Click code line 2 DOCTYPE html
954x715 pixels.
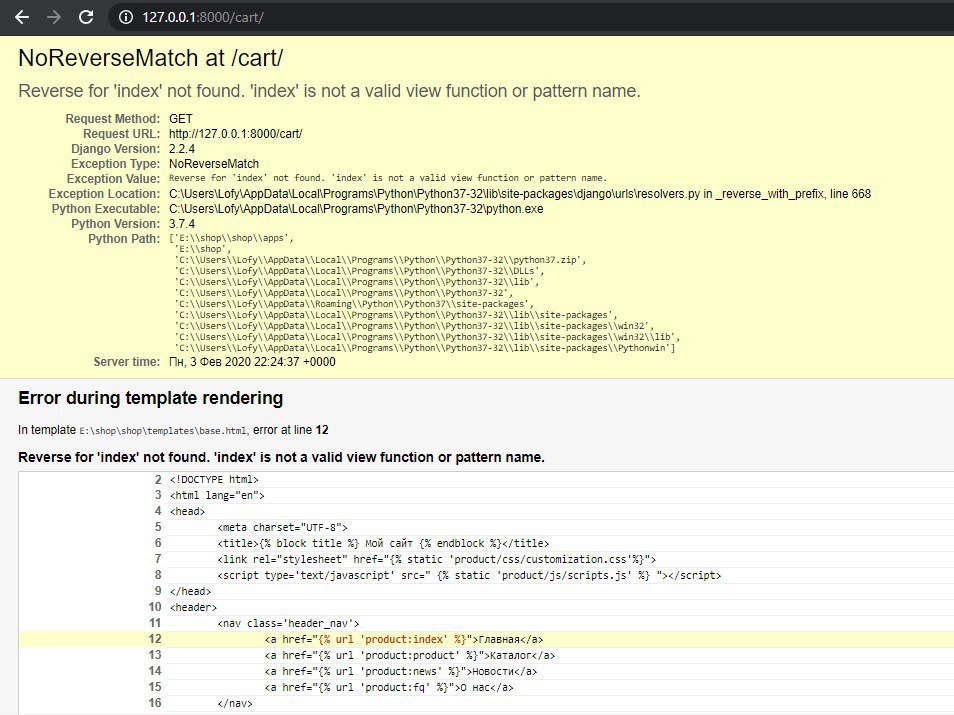(214, 480)
